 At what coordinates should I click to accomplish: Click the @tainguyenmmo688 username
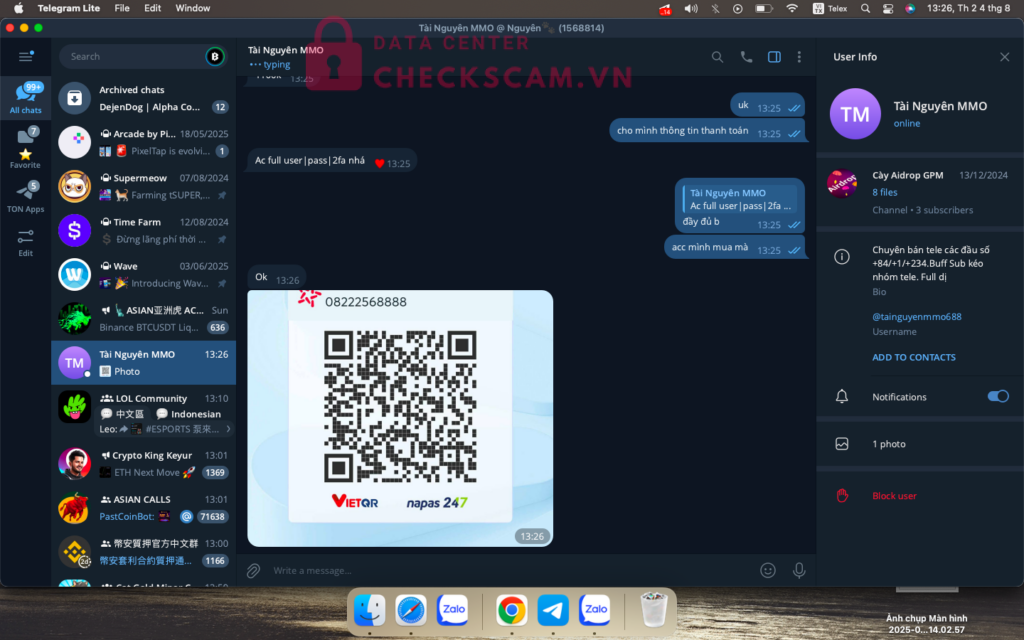coord(916,316)
